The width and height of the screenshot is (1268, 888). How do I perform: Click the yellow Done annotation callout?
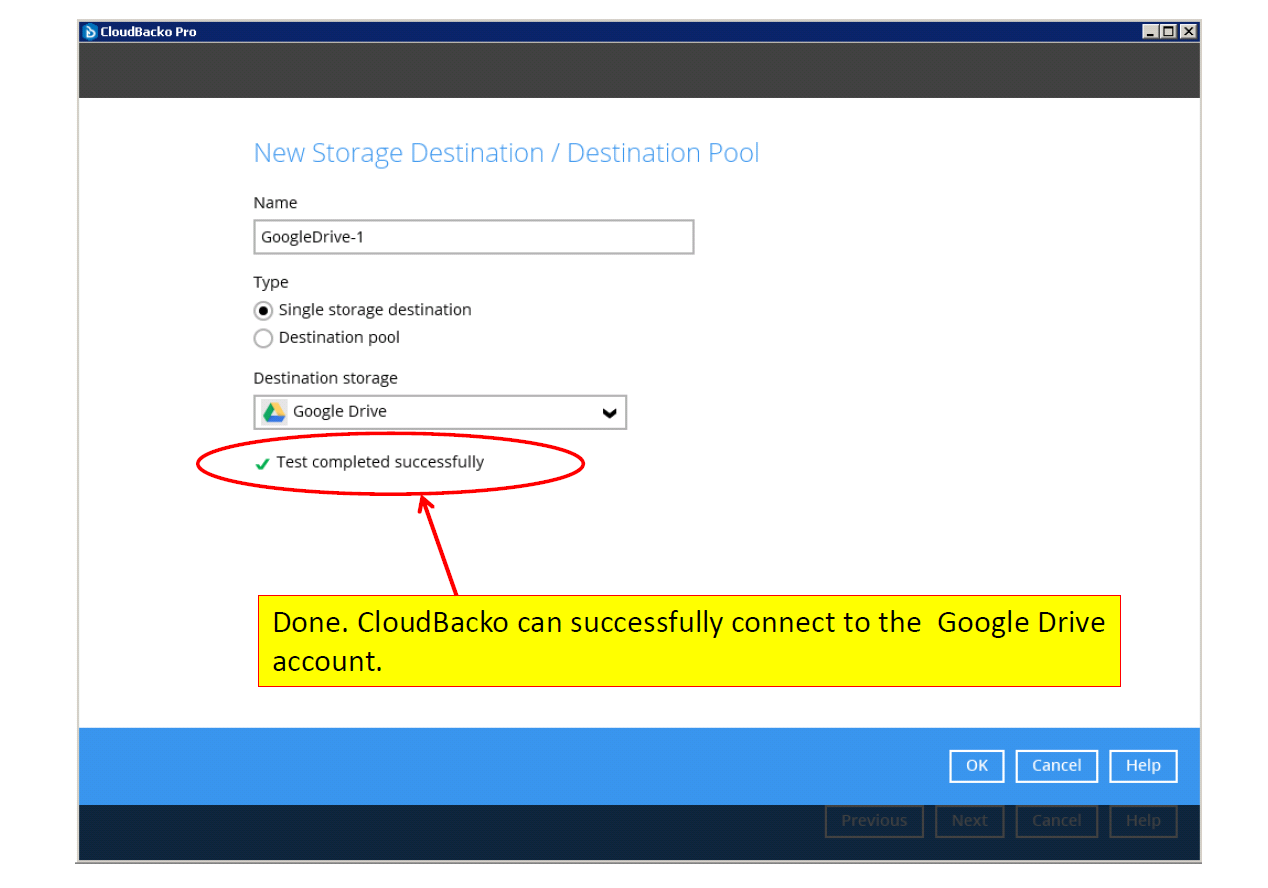pos(688,641)
